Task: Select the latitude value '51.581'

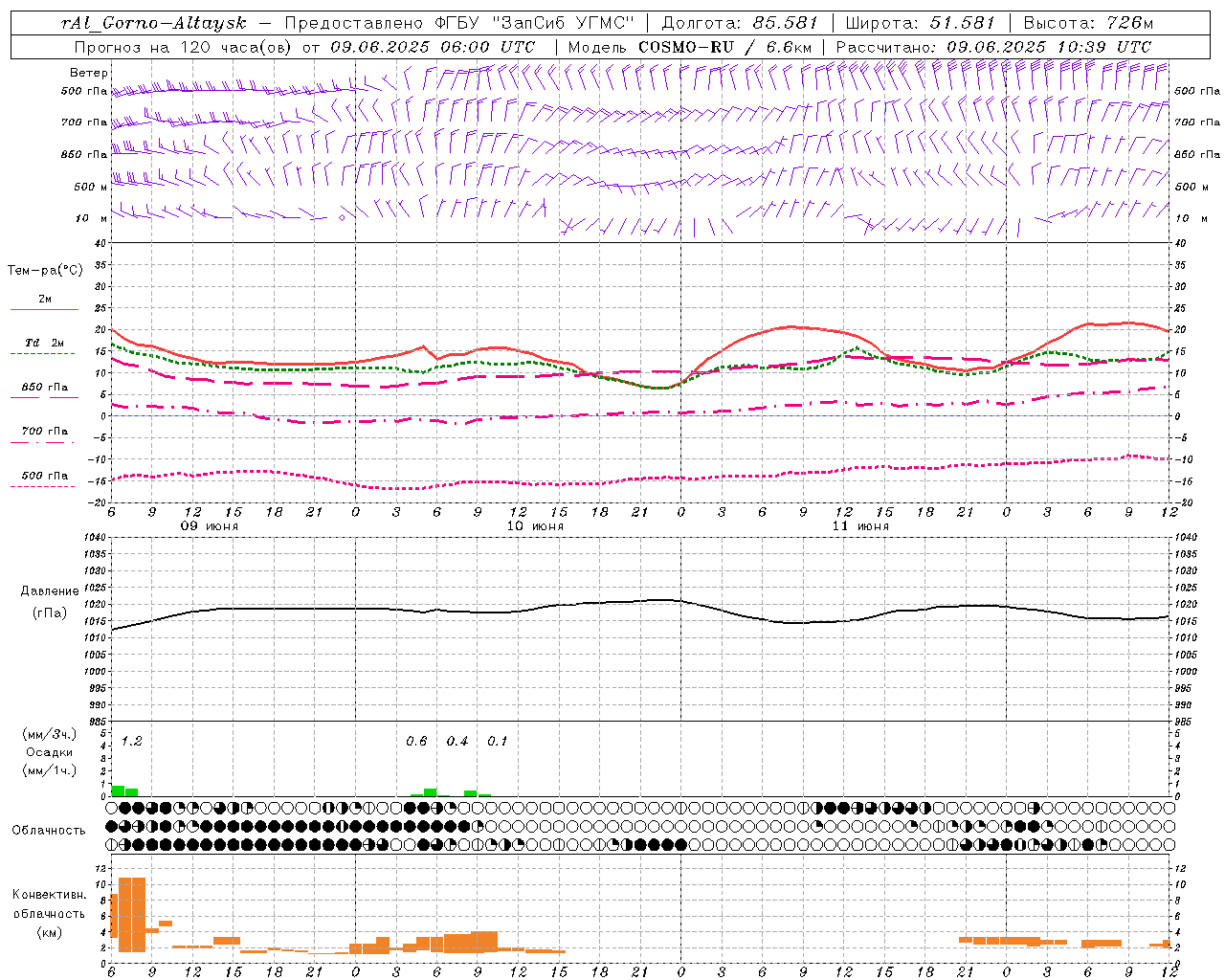Action: tap(962, 23)
